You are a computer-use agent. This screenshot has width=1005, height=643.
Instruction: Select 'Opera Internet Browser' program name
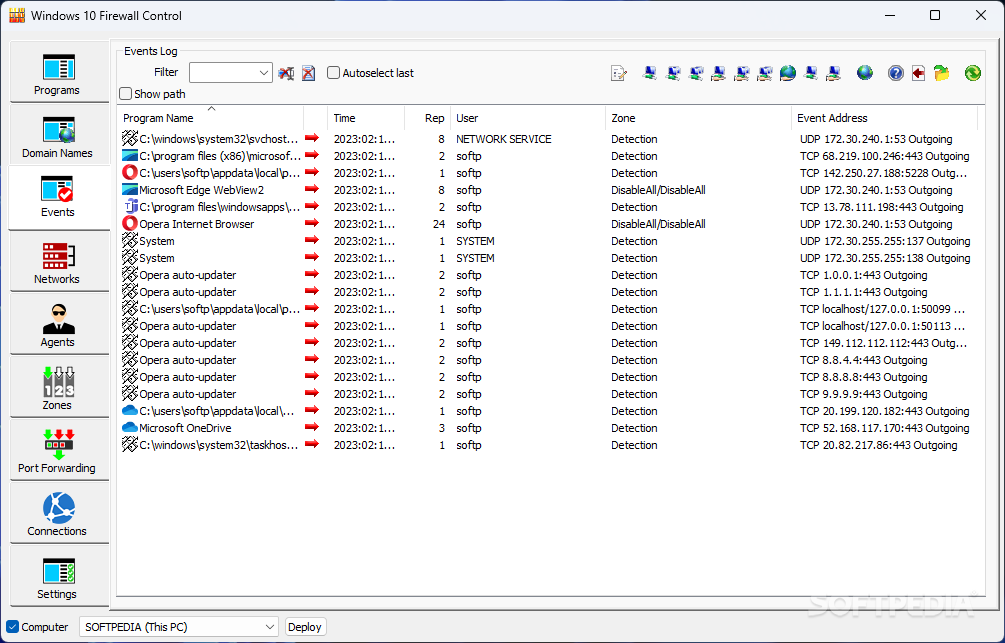(197, 224)
